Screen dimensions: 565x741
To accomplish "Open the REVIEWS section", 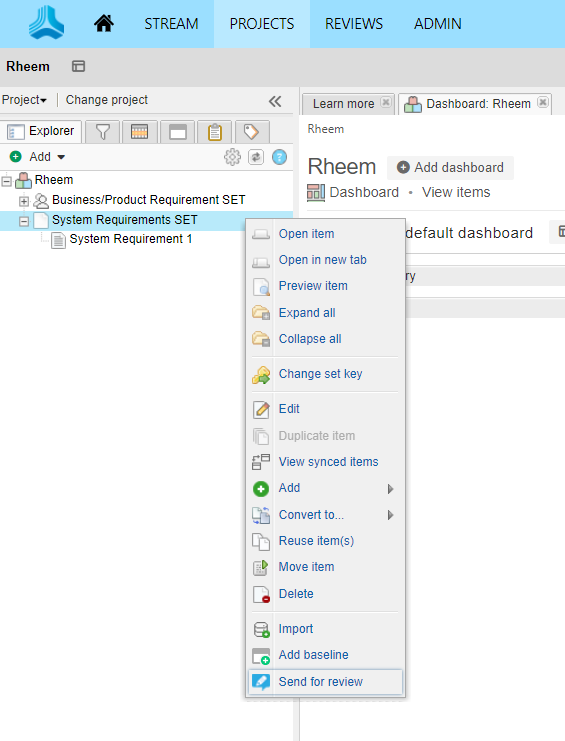I will click(x=354, y=24).
